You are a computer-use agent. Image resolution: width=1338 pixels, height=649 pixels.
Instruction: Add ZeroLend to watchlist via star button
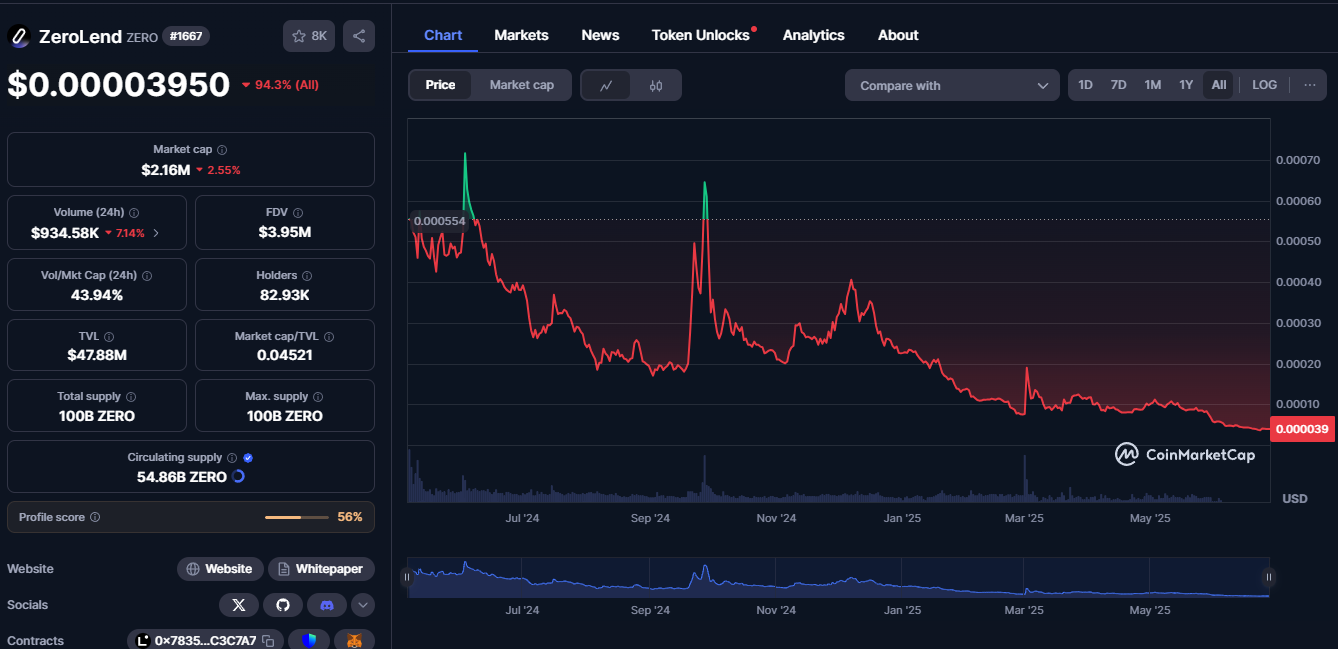click(309, 36)
